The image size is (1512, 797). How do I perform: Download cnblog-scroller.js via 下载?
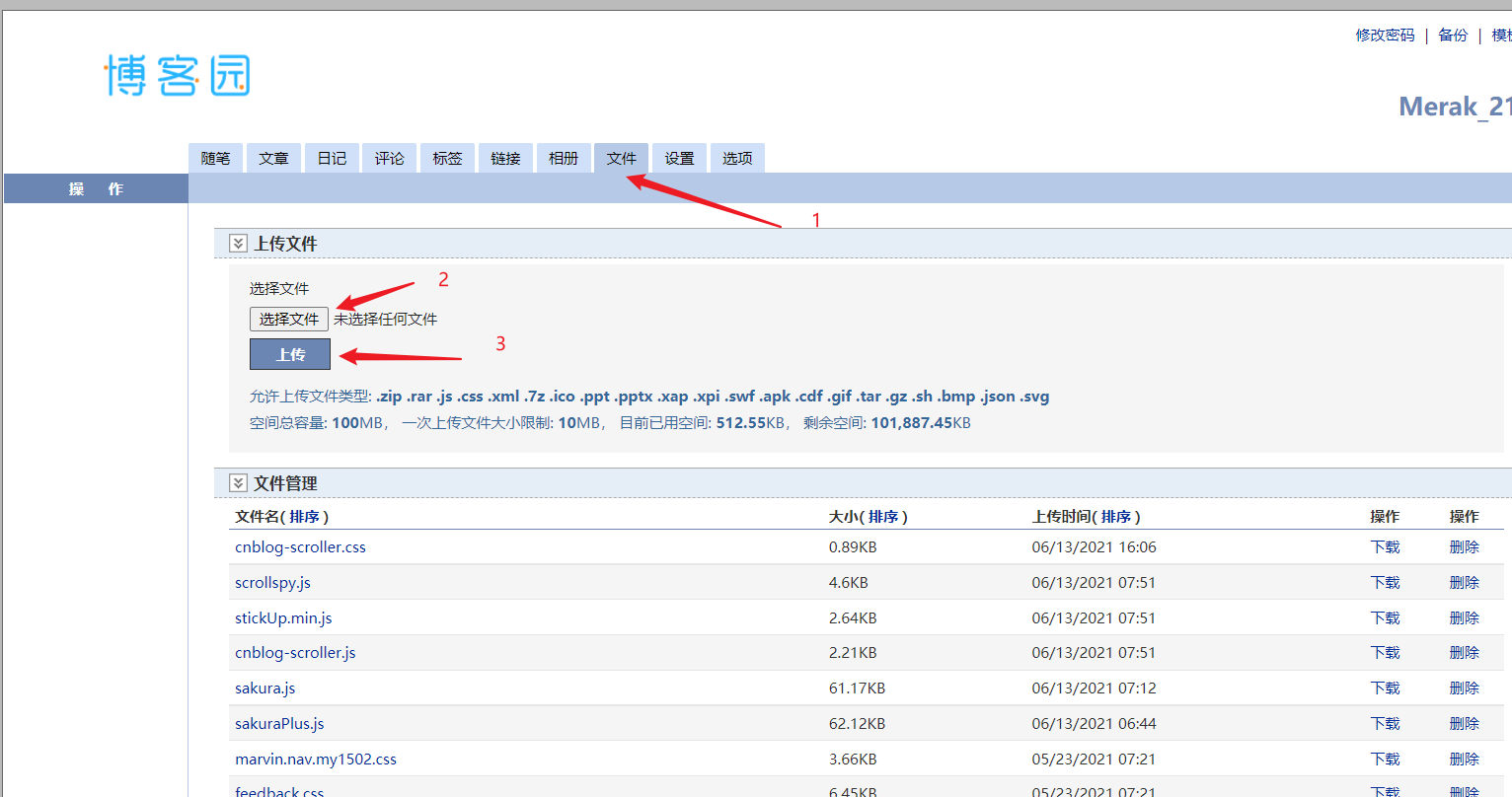[x=1385, y=652]
